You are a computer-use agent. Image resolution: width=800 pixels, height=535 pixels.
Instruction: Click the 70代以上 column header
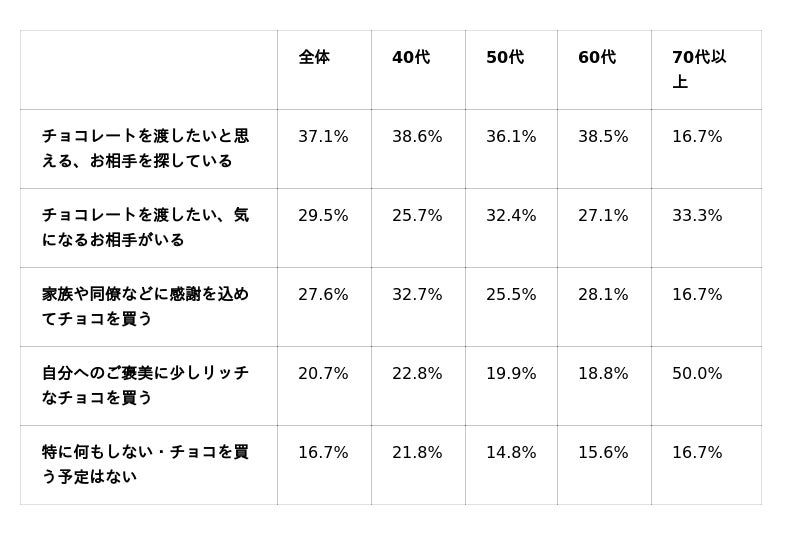(699, 69)
